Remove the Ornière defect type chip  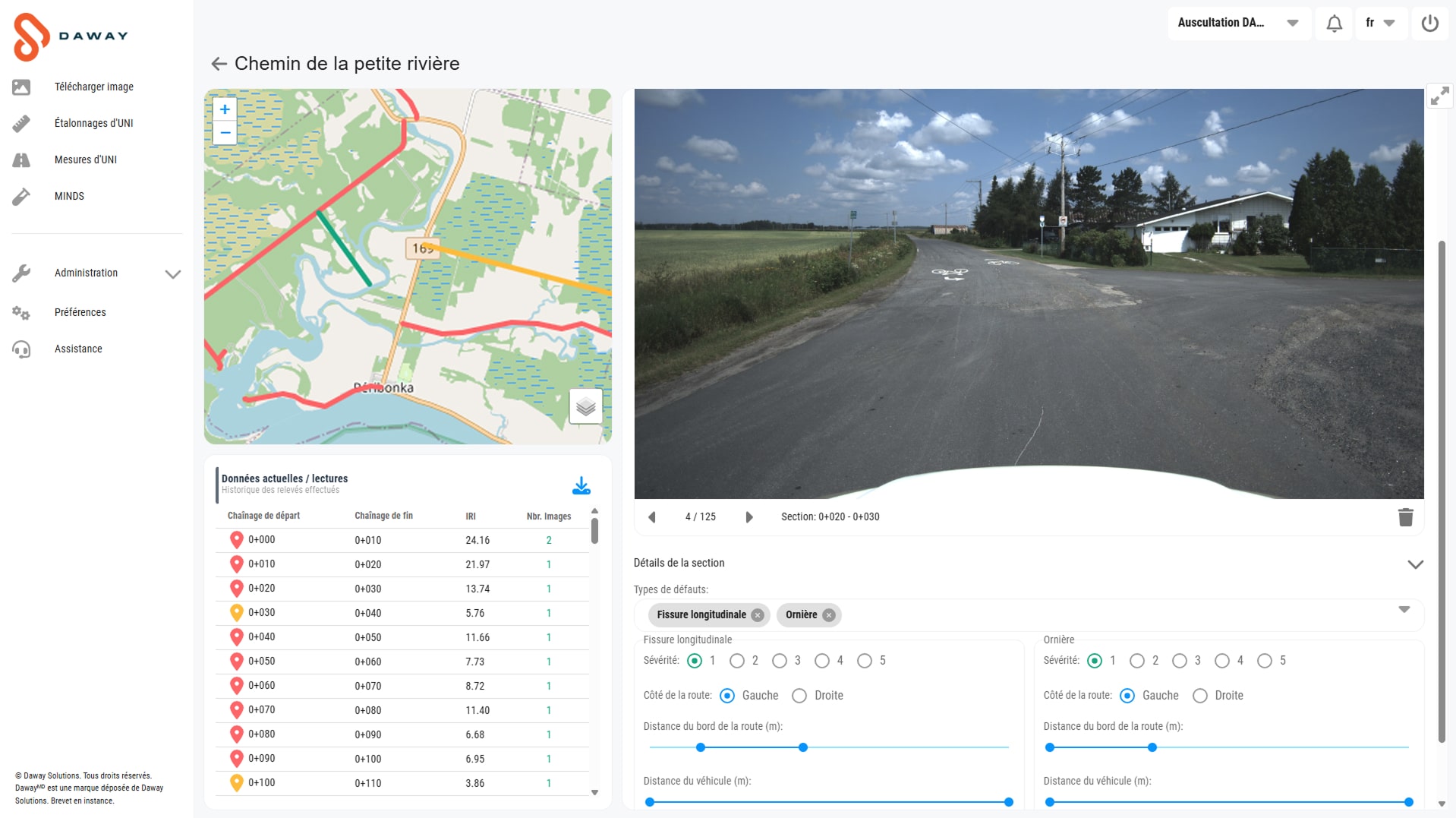pos(829,615)
